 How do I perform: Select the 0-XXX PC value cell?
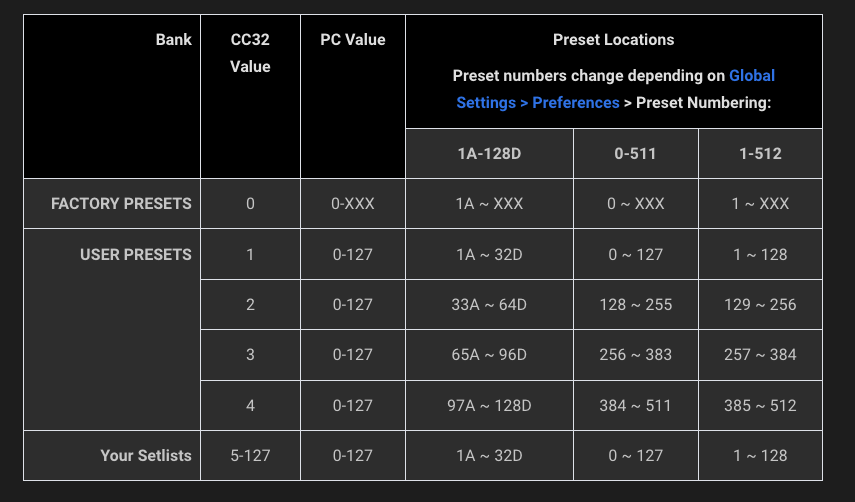(352, 204)
